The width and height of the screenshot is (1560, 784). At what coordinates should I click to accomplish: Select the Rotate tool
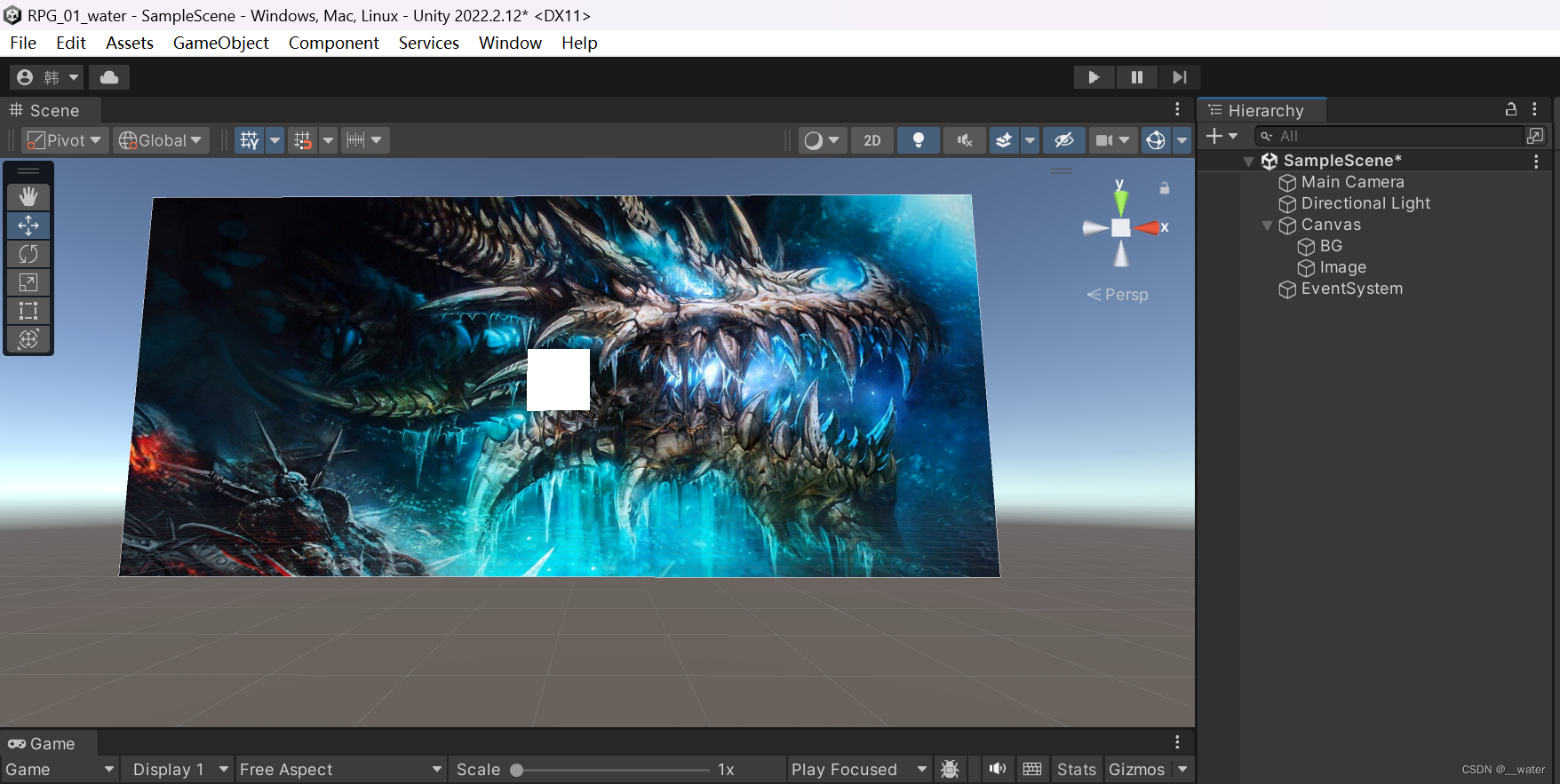28,254
